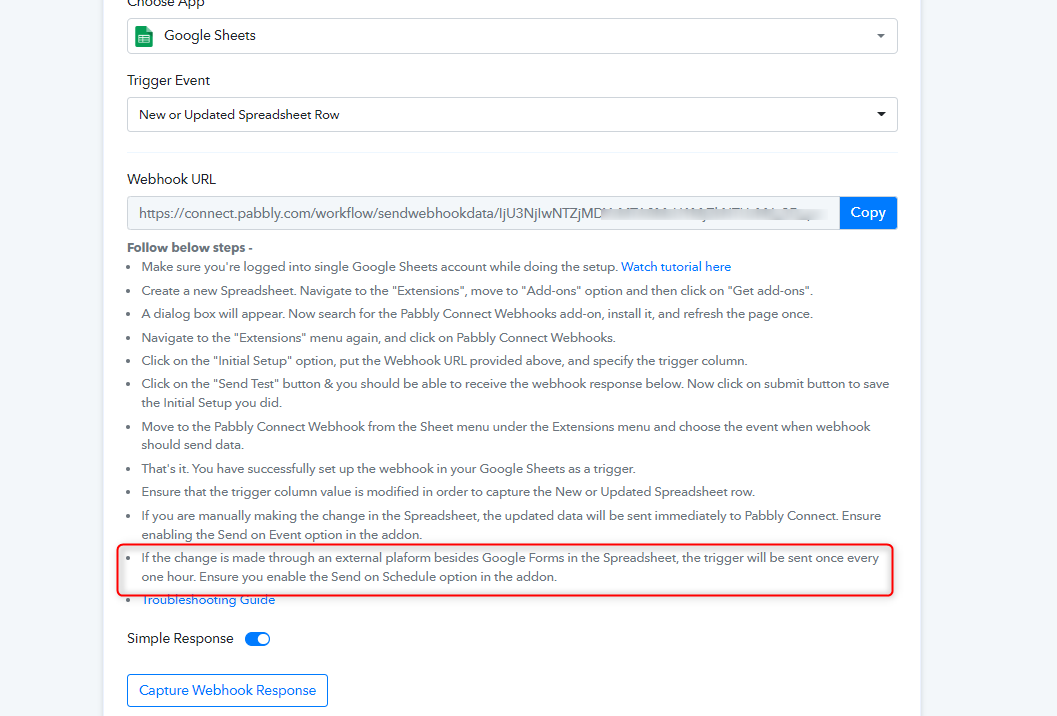The height and width of the screenshot is (716, 1057).
Task: Click the step about installing the Webhooks add-on
Action: [x=477, y=314]
